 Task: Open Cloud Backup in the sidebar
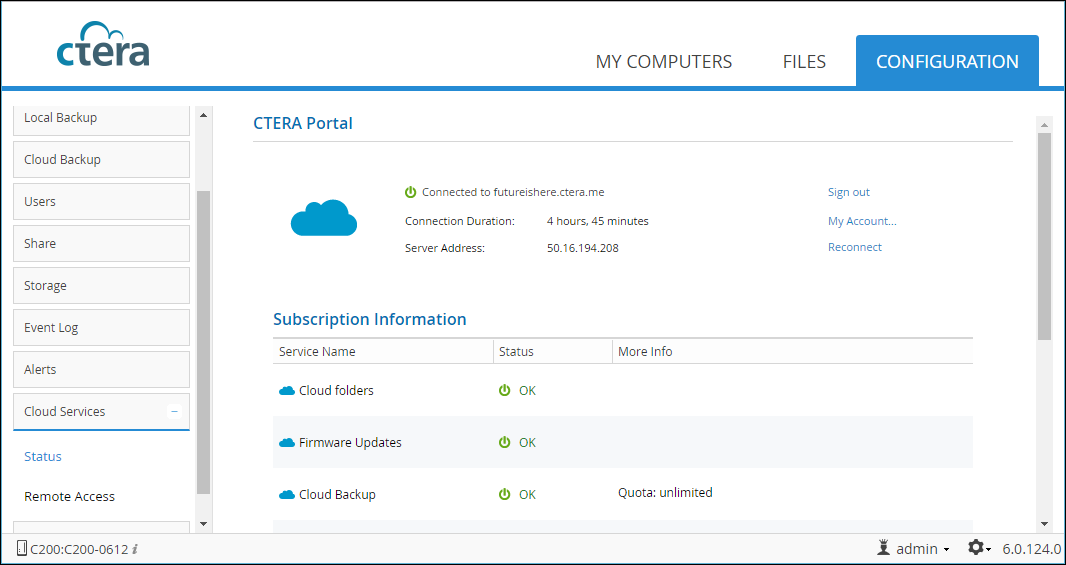click(x=101, y=160)
